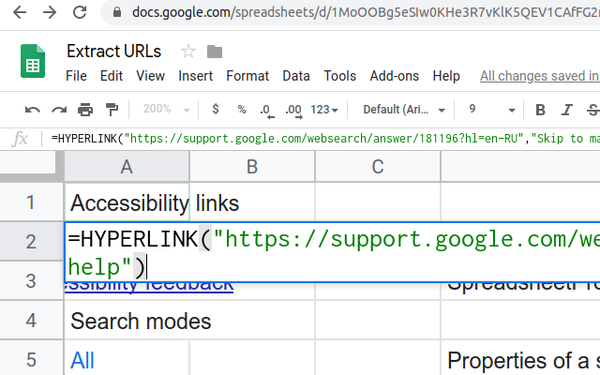This screenshot has width=600, height=375.
Task: Toggle bold formatting
Action: [540, 110]
